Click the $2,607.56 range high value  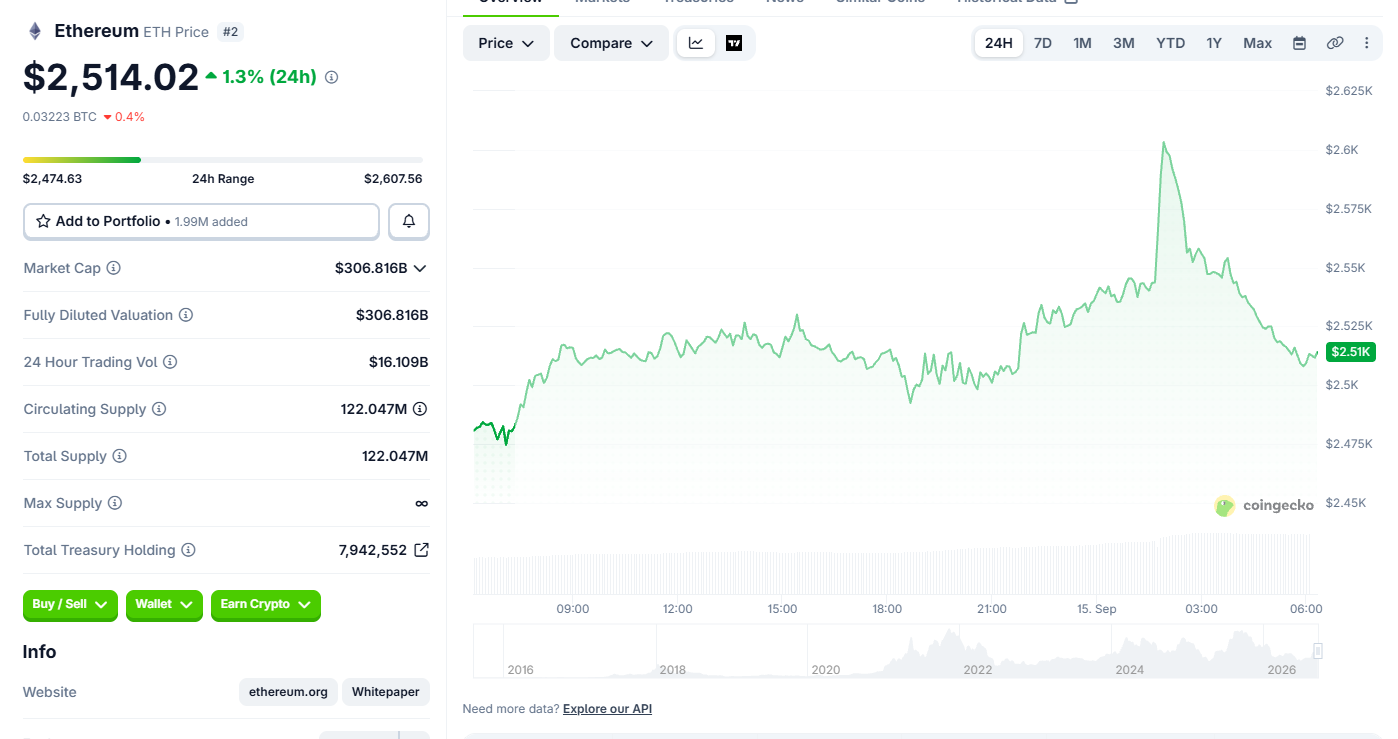pyautogui.click(x=393, y=179)
